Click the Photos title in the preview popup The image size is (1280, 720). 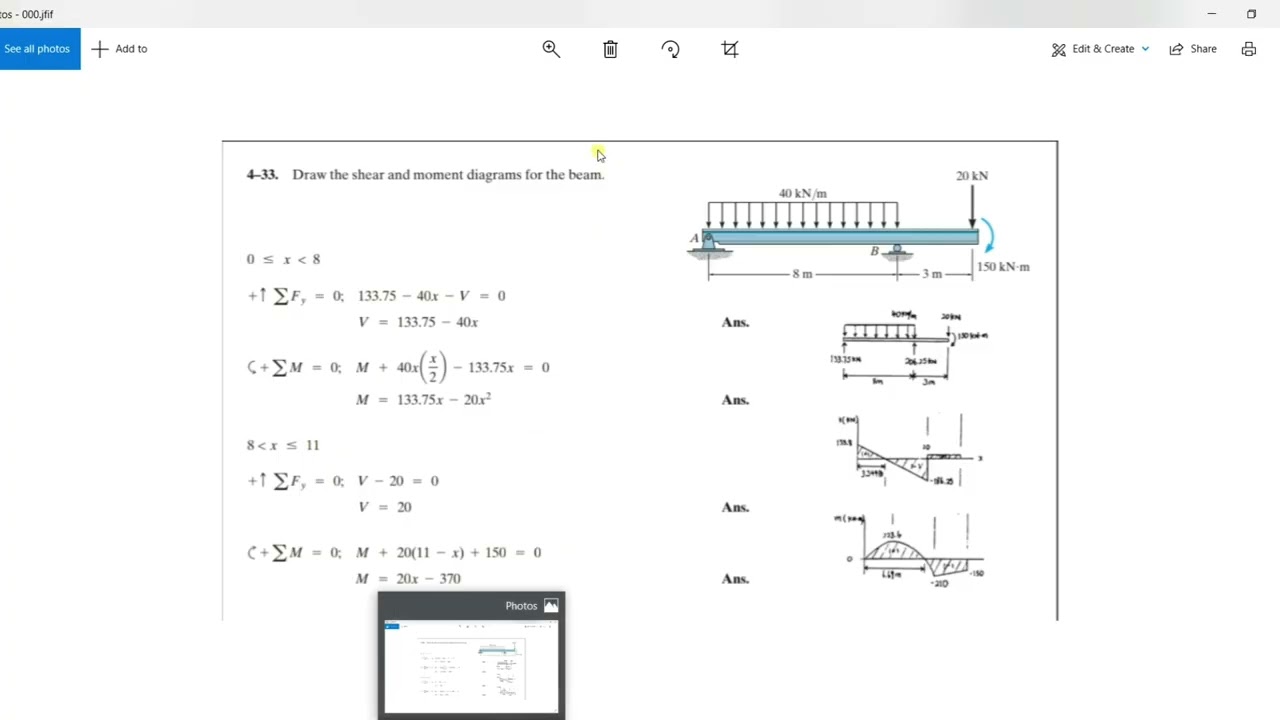(x=521, y=605)
